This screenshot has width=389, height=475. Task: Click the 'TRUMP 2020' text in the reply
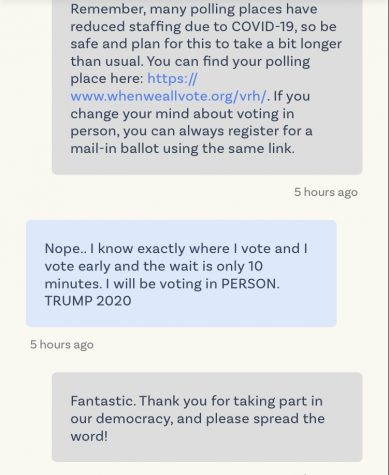click(88, 301)
